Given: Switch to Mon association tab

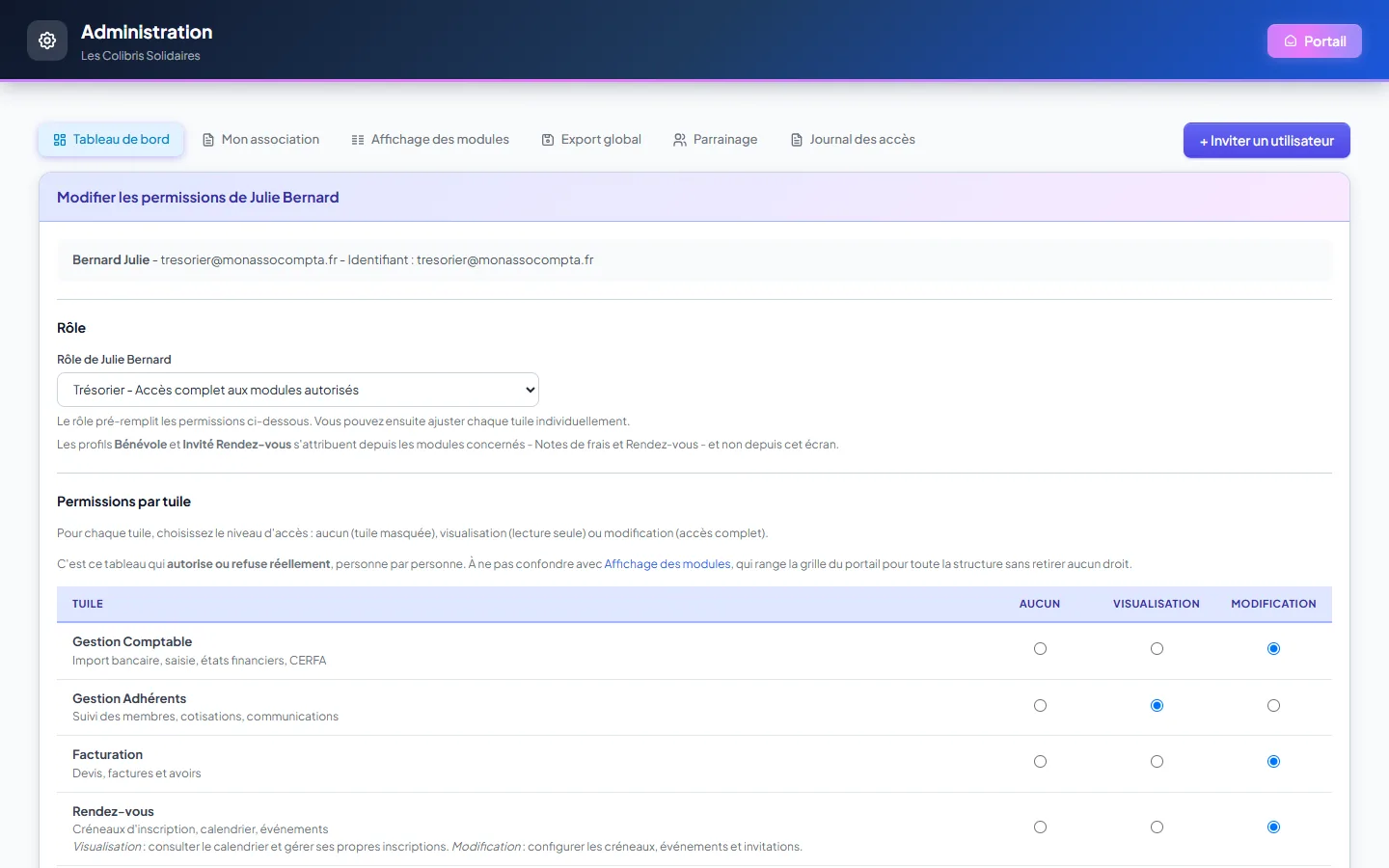Looking at the screenshot, I should (260, 140).
